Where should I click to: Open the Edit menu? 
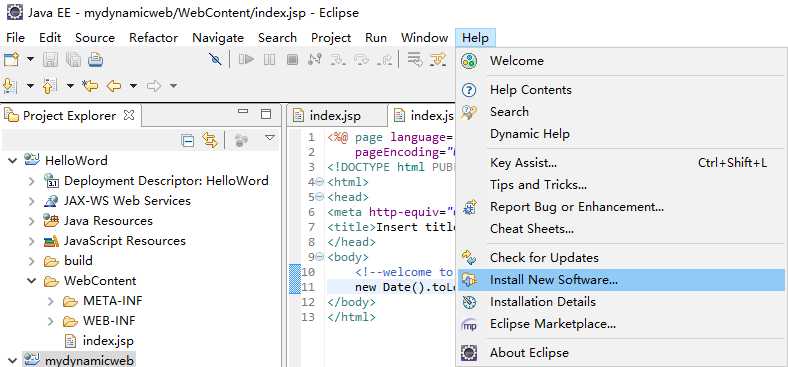50,38
